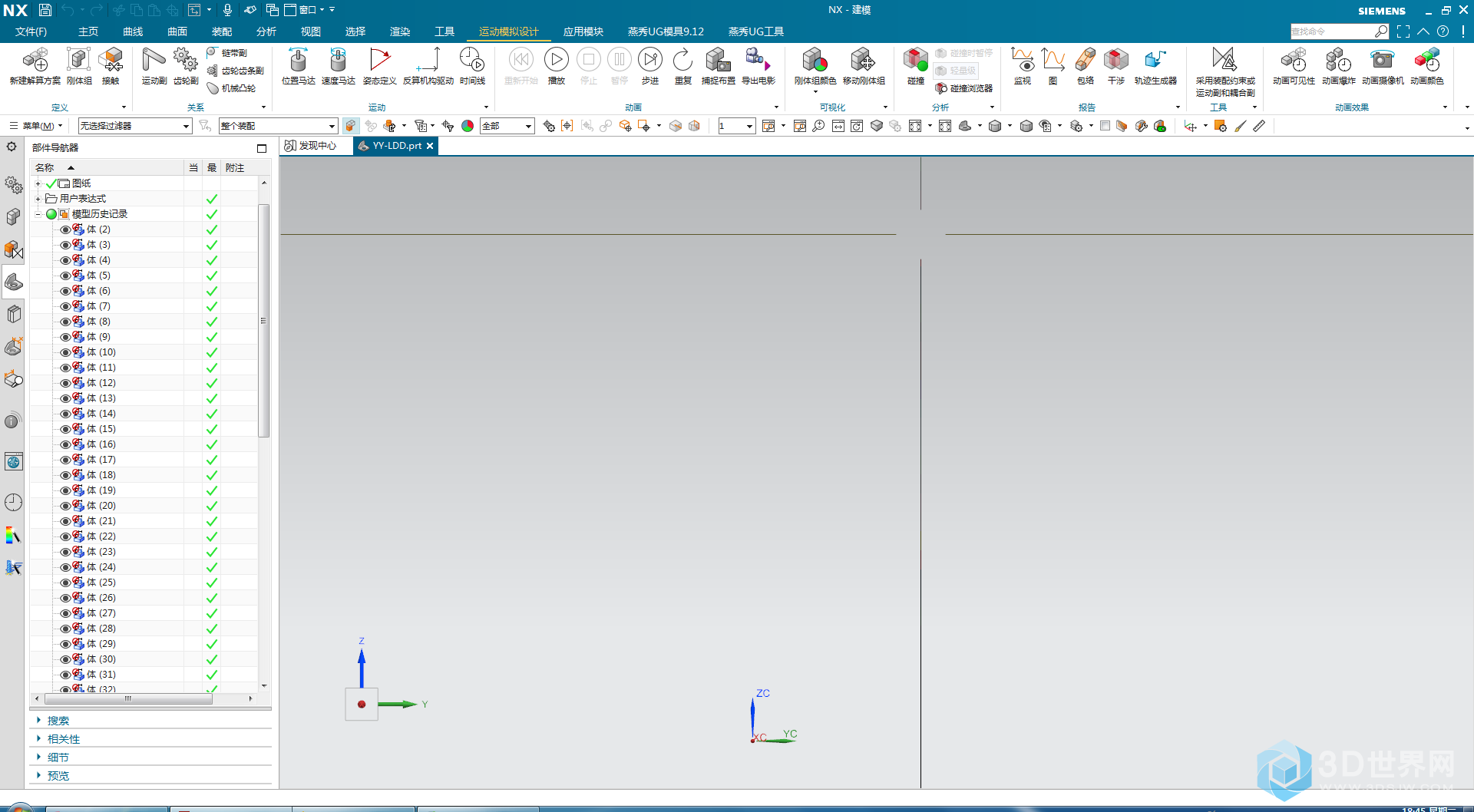
Task: Switch to the 应用模块 (Application) ribbon tab
Action: pos(583,31)
